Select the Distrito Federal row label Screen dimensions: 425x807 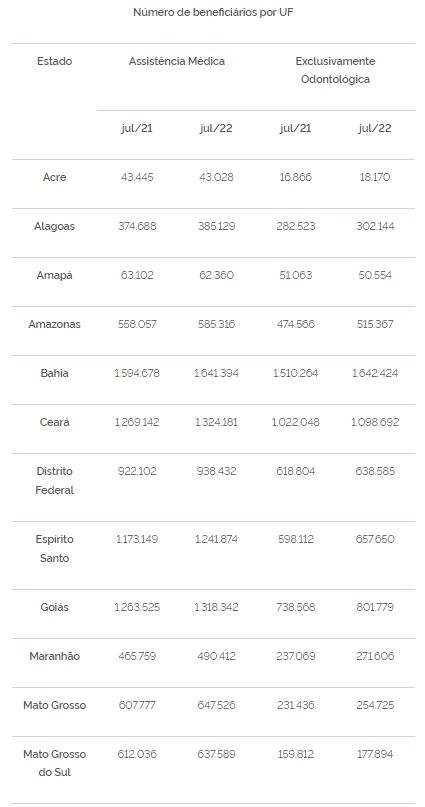pos(55,481)
